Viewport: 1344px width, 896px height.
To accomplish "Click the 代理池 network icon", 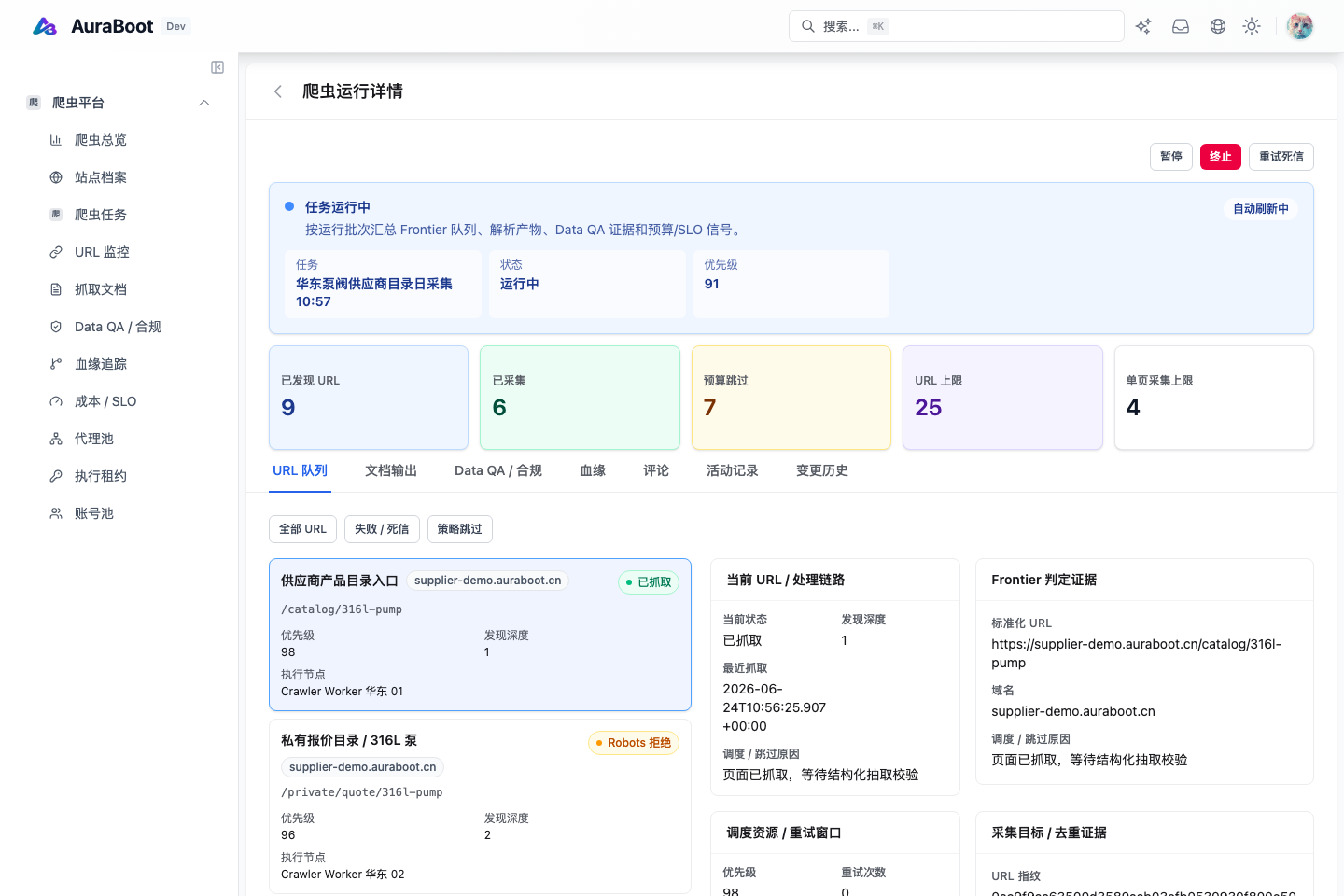I will (x=56, y=439).
